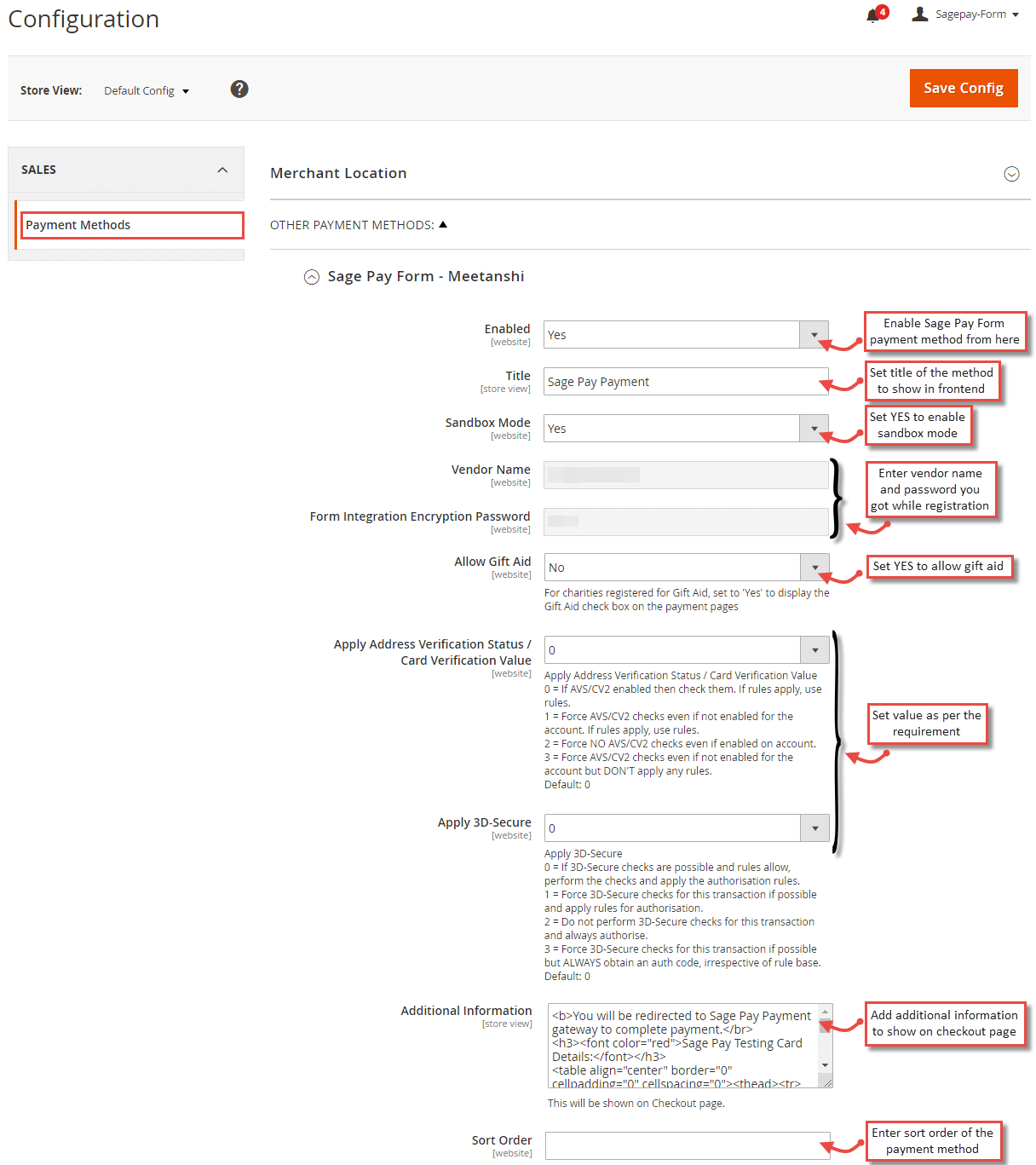Expand the Merchant Location section arrow
Image resolution: width=1036 pixels, height=1165 pixels.
point(1011,174)
